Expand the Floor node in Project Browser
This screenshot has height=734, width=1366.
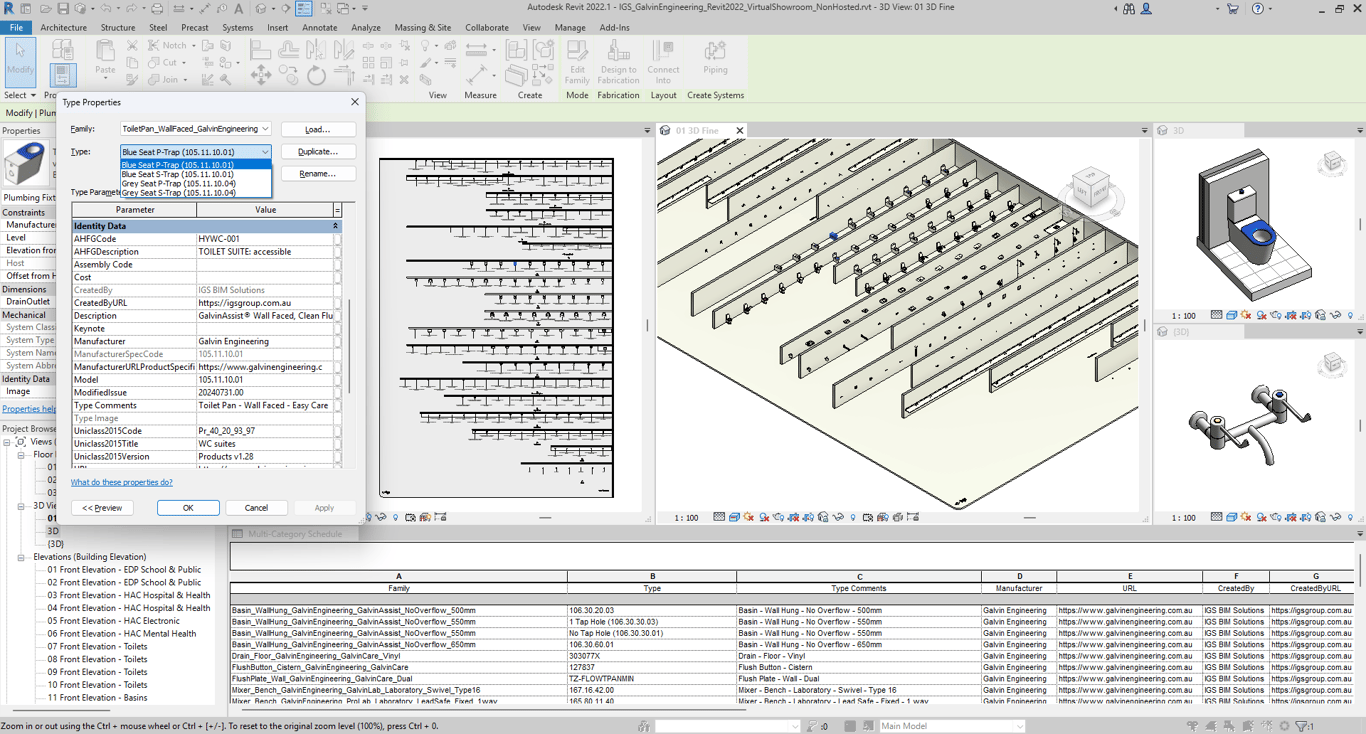click(x=21, y=455)
